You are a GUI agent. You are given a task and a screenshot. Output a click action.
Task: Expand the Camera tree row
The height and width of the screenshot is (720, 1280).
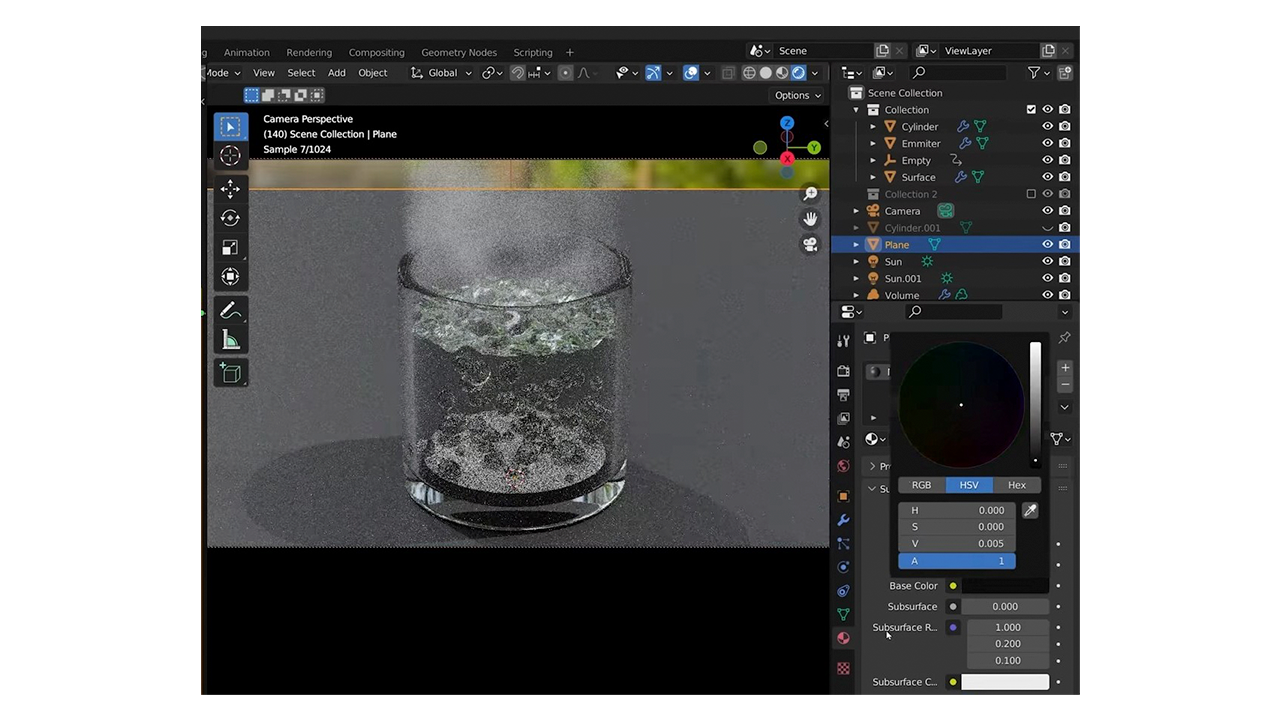[x=856, y=211]
